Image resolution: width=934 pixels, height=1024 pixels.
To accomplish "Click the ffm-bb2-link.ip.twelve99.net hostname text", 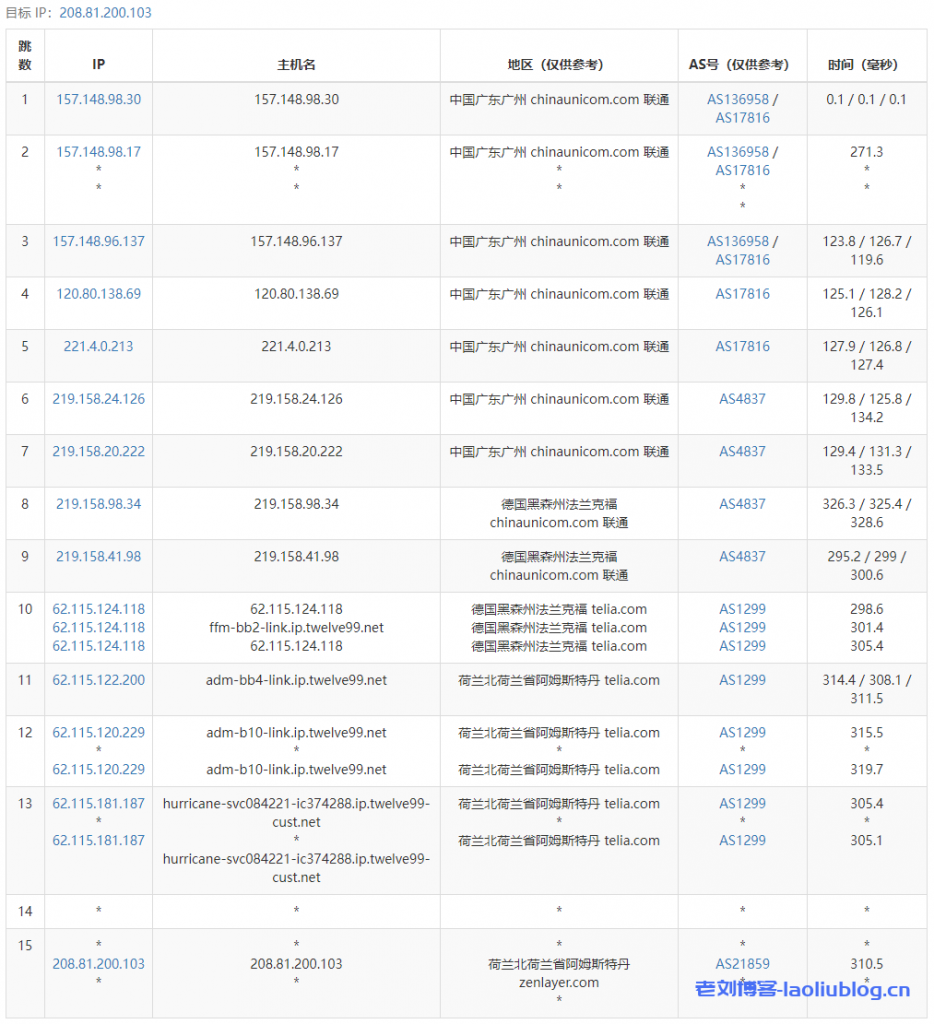I will pos(296,627).
